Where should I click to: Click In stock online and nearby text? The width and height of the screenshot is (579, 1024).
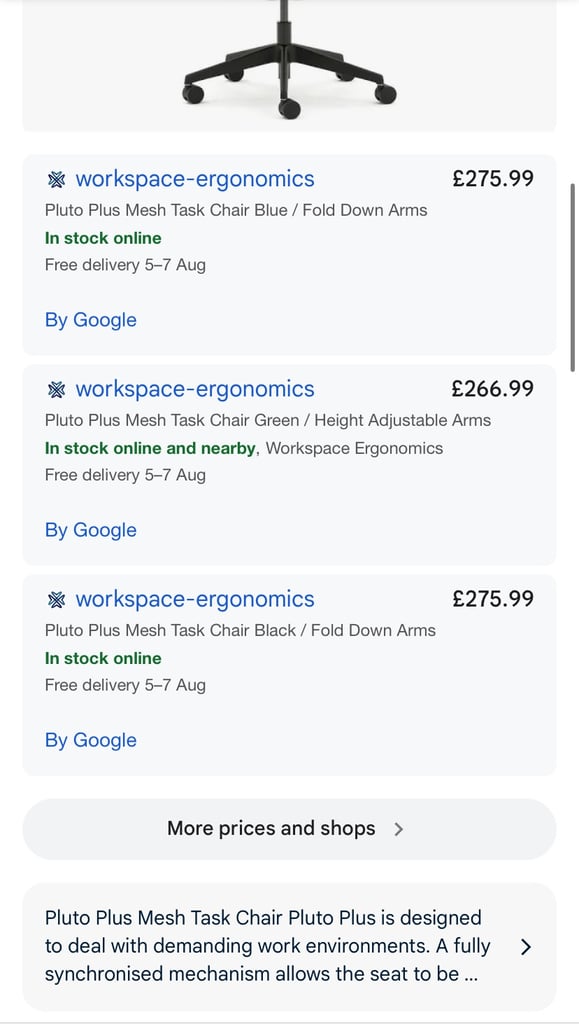point(149,449)
